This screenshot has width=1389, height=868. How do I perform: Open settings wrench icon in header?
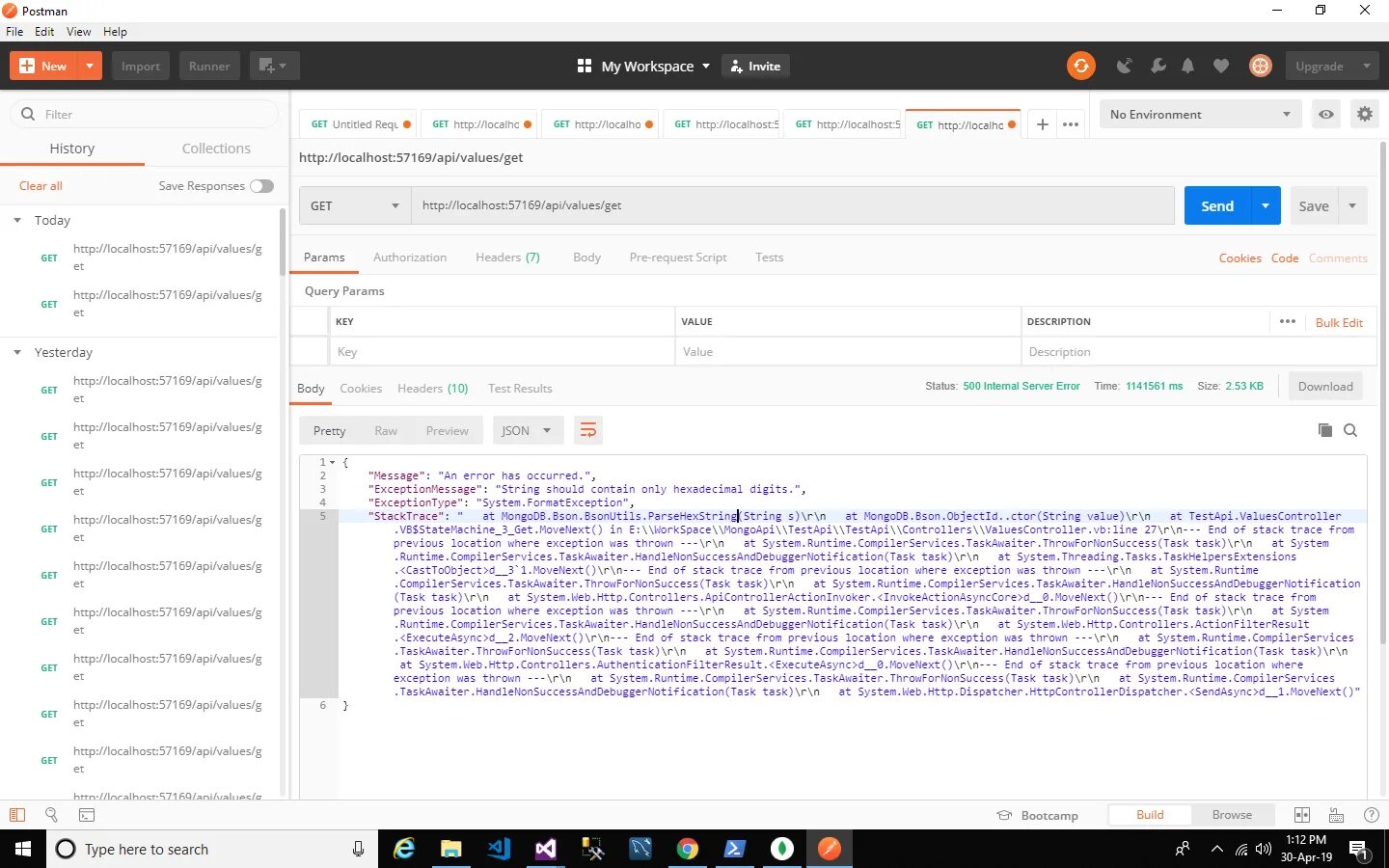pos(1158,66)
